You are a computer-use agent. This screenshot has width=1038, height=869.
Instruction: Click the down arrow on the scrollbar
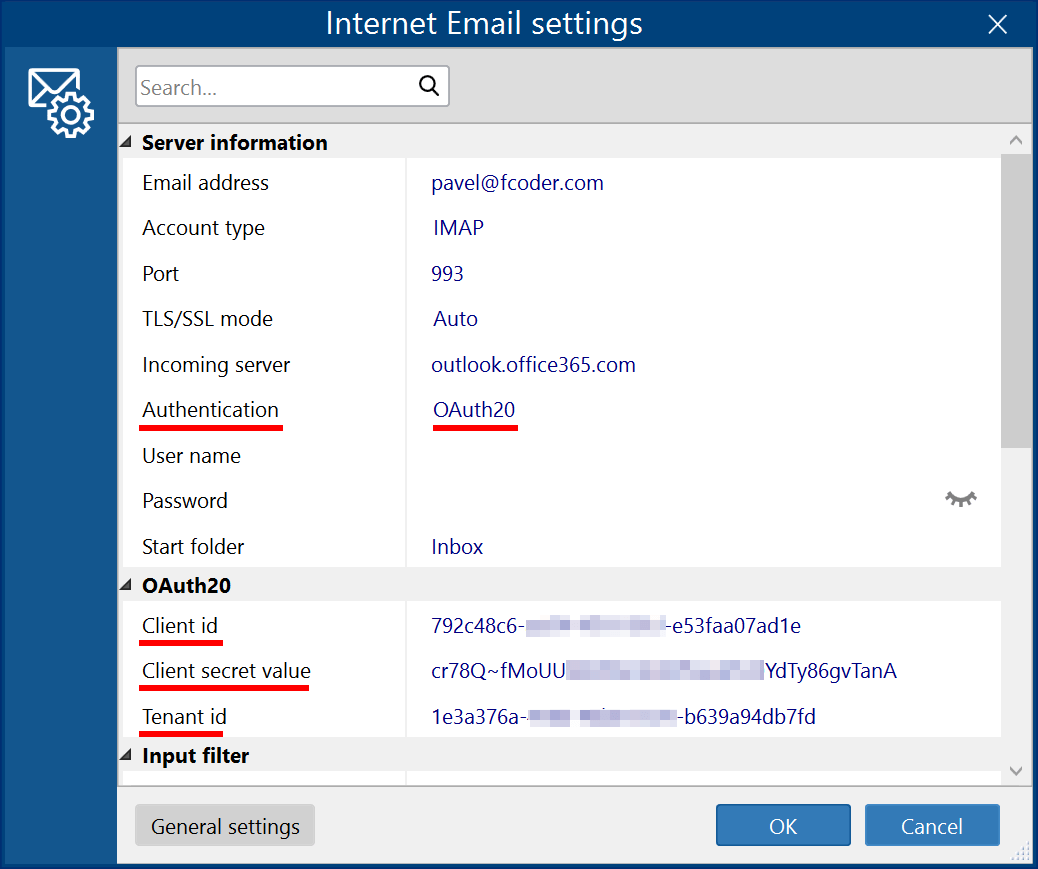1016,771
